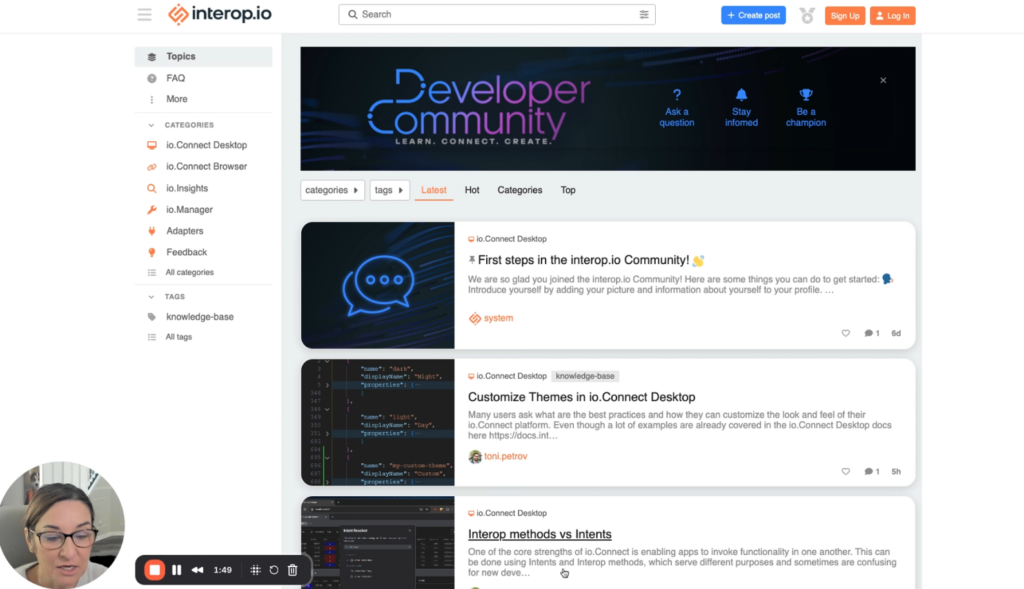
Task: Click the Be a champion trophy icon
Action: point(806,92)
